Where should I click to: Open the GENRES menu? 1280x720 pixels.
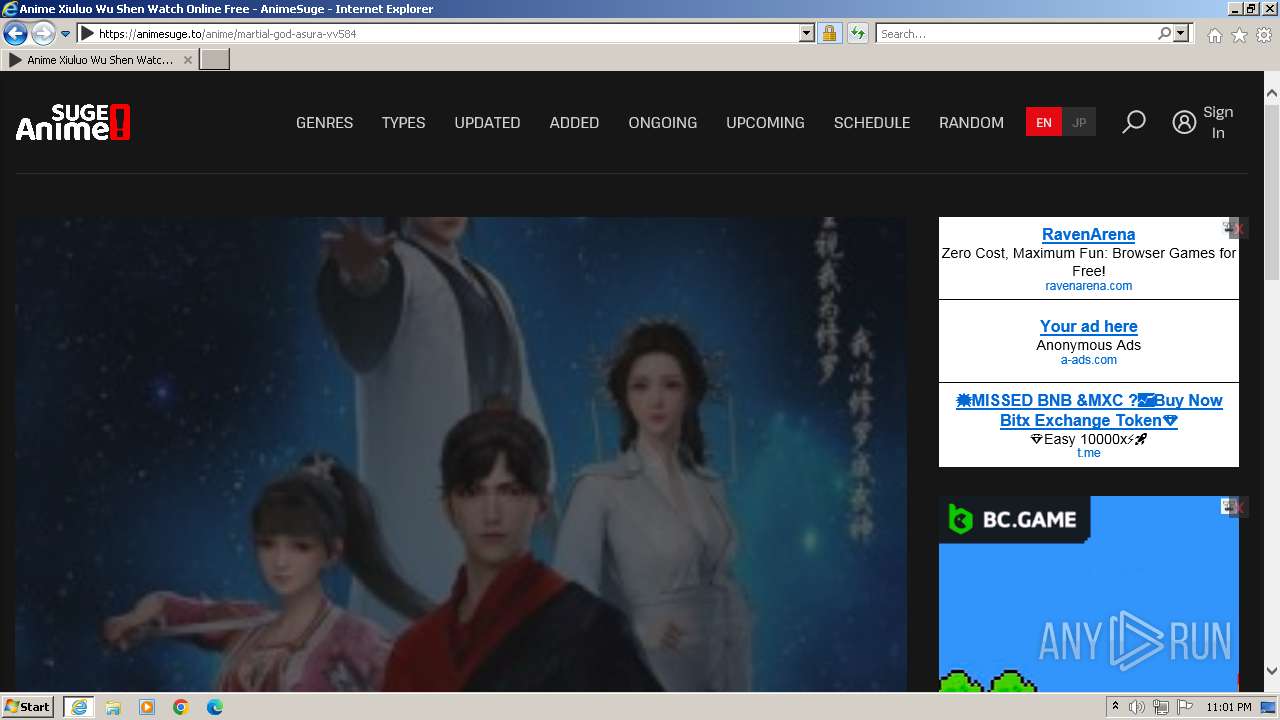click(x=324, y=122)
